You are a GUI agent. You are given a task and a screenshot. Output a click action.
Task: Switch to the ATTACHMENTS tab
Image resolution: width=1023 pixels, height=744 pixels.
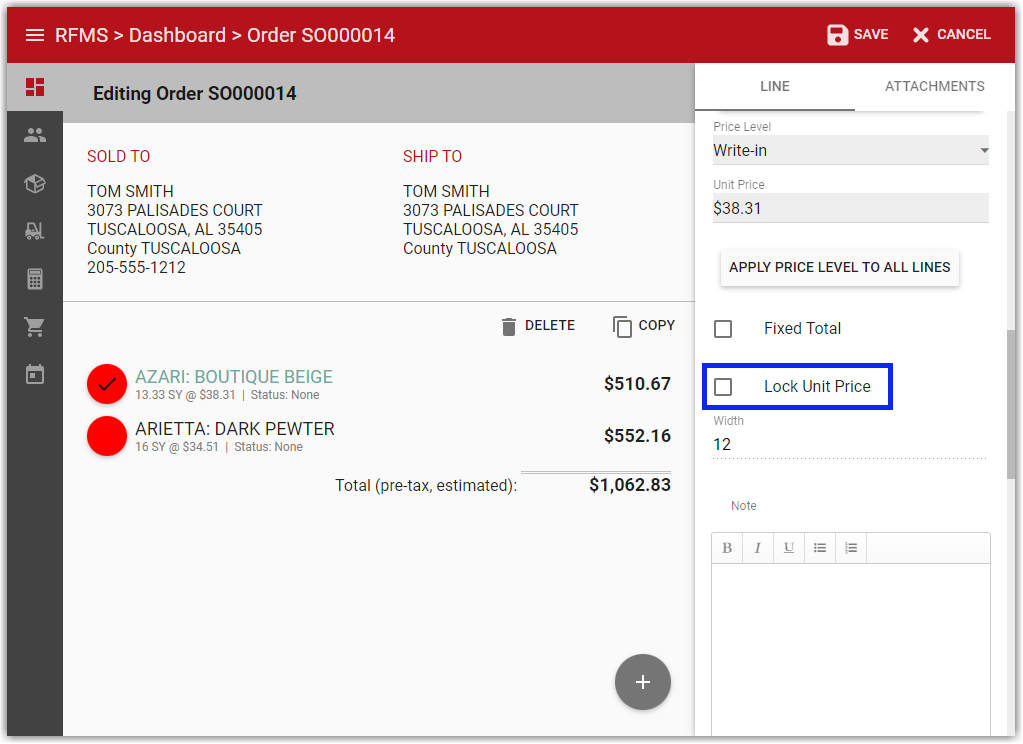click(934, 86)
